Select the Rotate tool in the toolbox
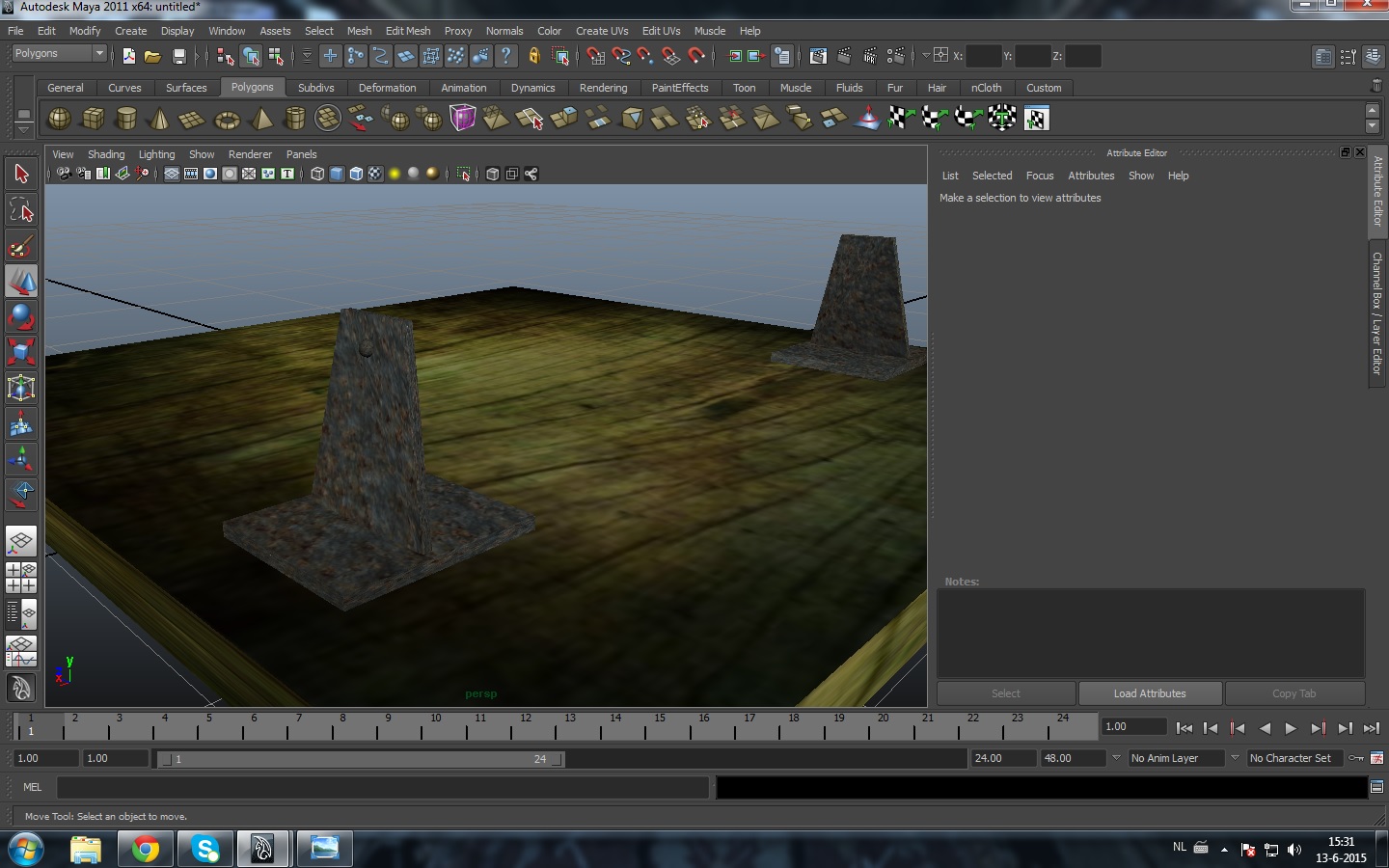The height and width of the screenshot is (868, 1389). [21, 317]
